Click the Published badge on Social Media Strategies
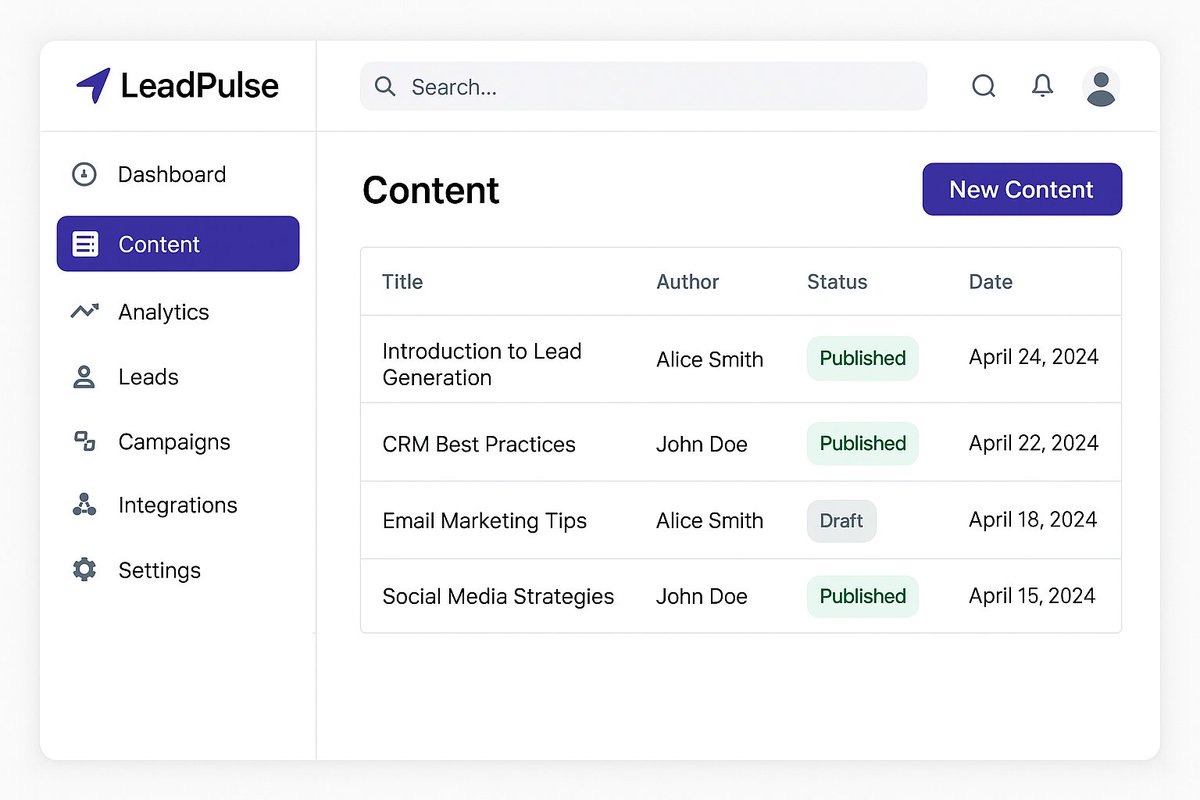 click(x=862, y=596)
